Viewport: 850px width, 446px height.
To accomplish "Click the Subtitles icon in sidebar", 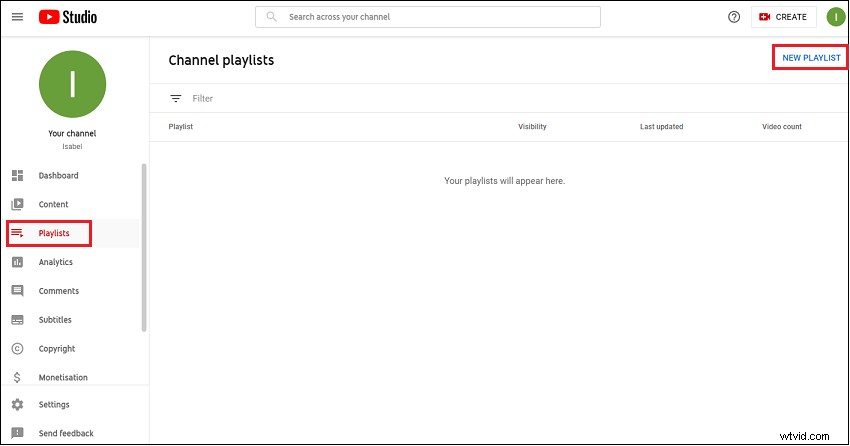I will tap(17, 320).
